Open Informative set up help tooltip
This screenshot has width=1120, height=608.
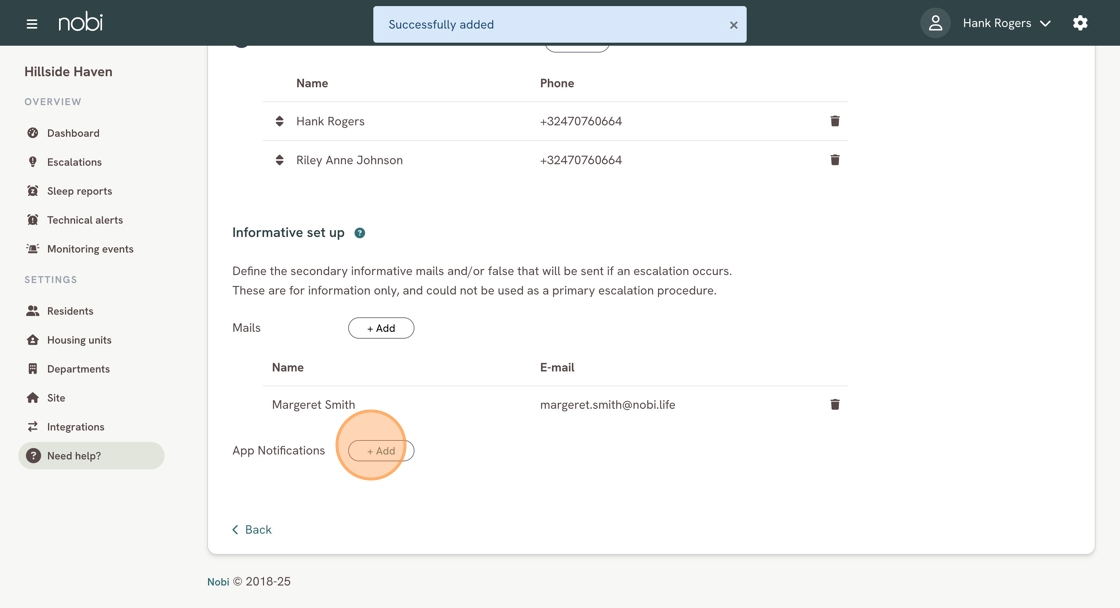360,233
